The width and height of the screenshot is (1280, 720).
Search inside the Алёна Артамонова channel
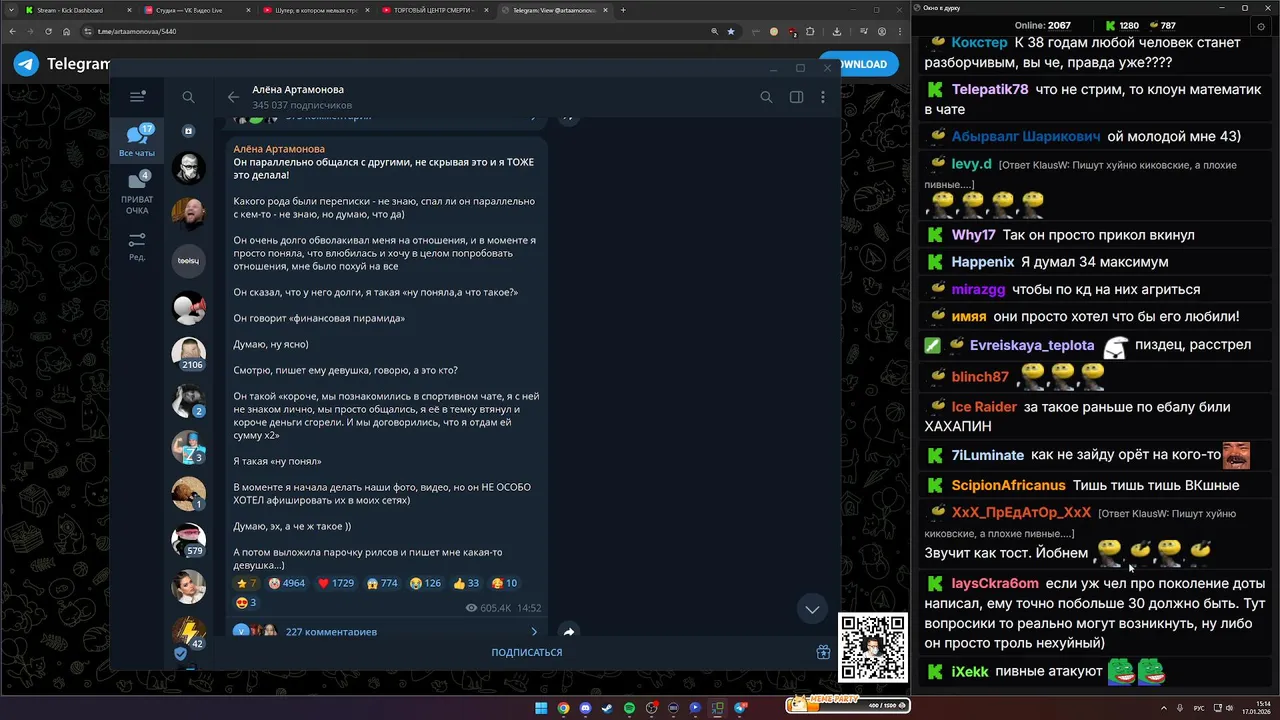point(766,97)
